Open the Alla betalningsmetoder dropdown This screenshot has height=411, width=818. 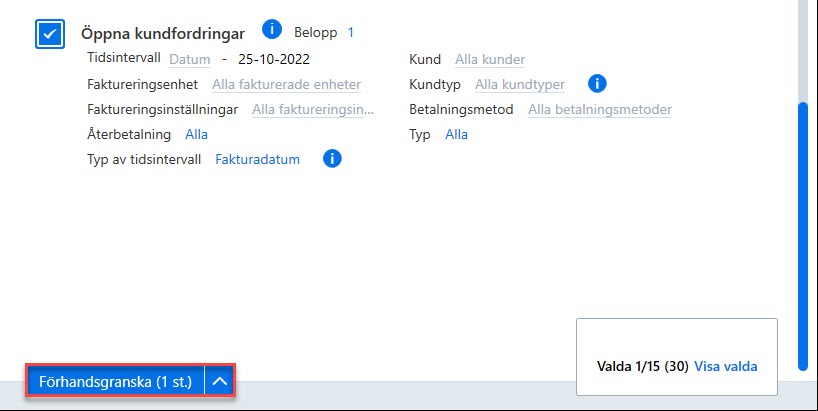click(x=600, y=110)
